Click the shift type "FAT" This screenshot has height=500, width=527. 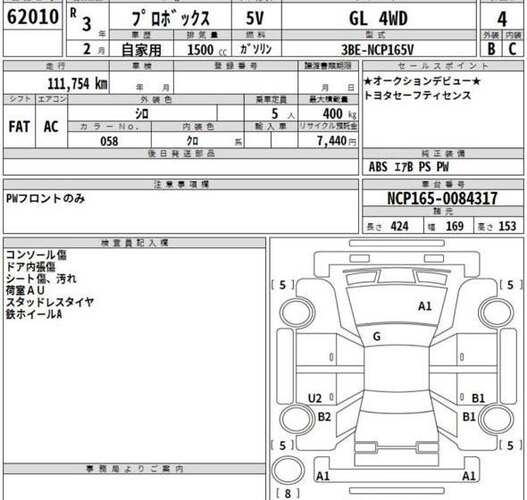click(19, 127)
